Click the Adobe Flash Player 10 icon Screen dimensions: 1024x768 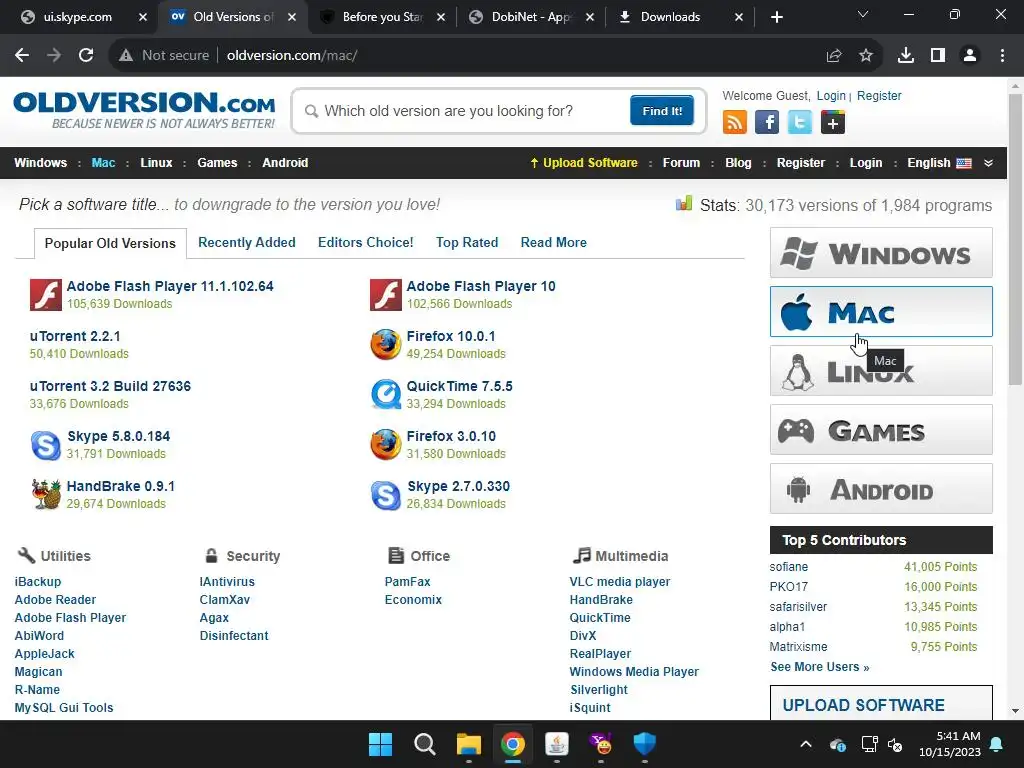(x=385, y=295)
